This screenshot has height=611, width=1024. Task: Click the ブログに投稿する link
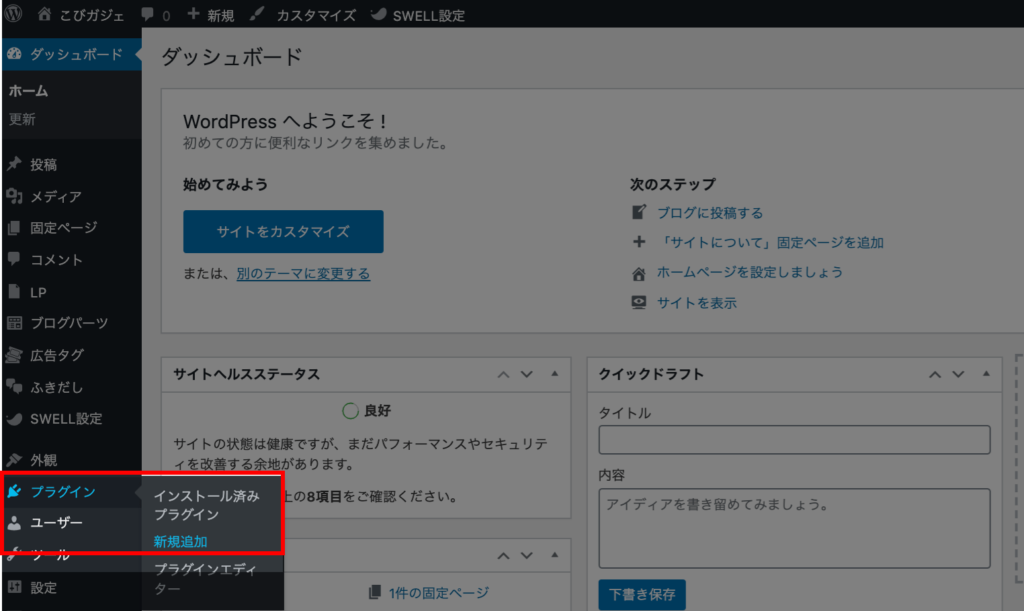[x=710, y=213]
